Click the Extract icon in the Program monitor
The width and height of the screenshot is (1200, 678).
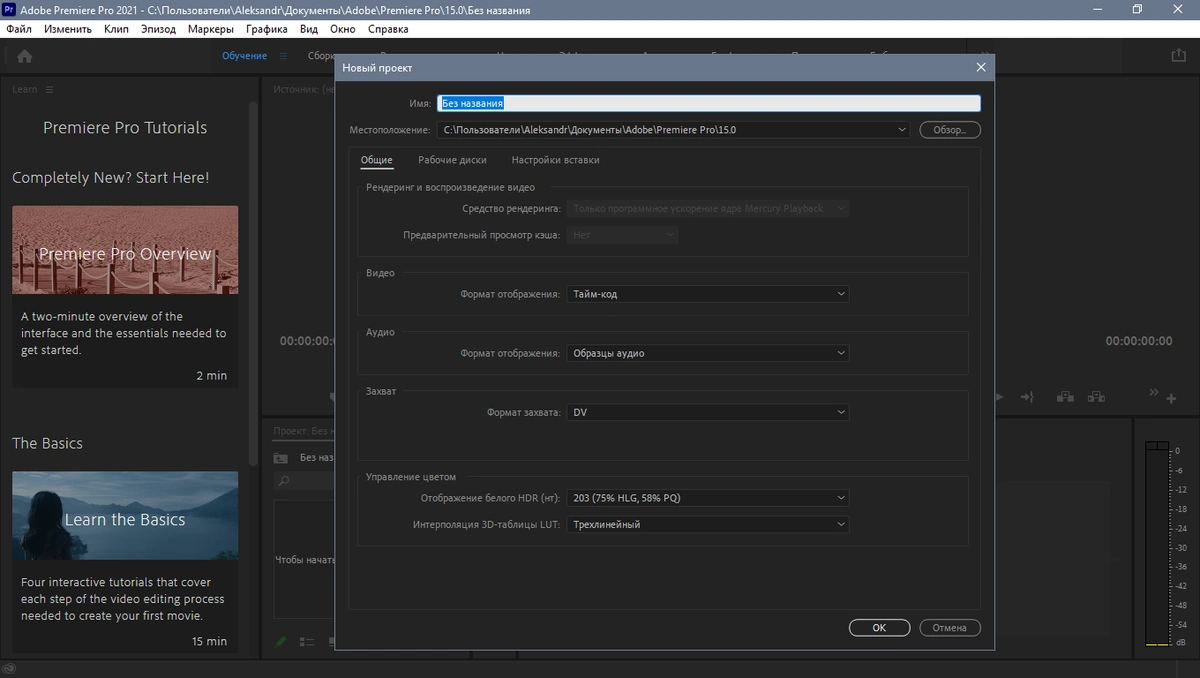(x=1097, y=397)
